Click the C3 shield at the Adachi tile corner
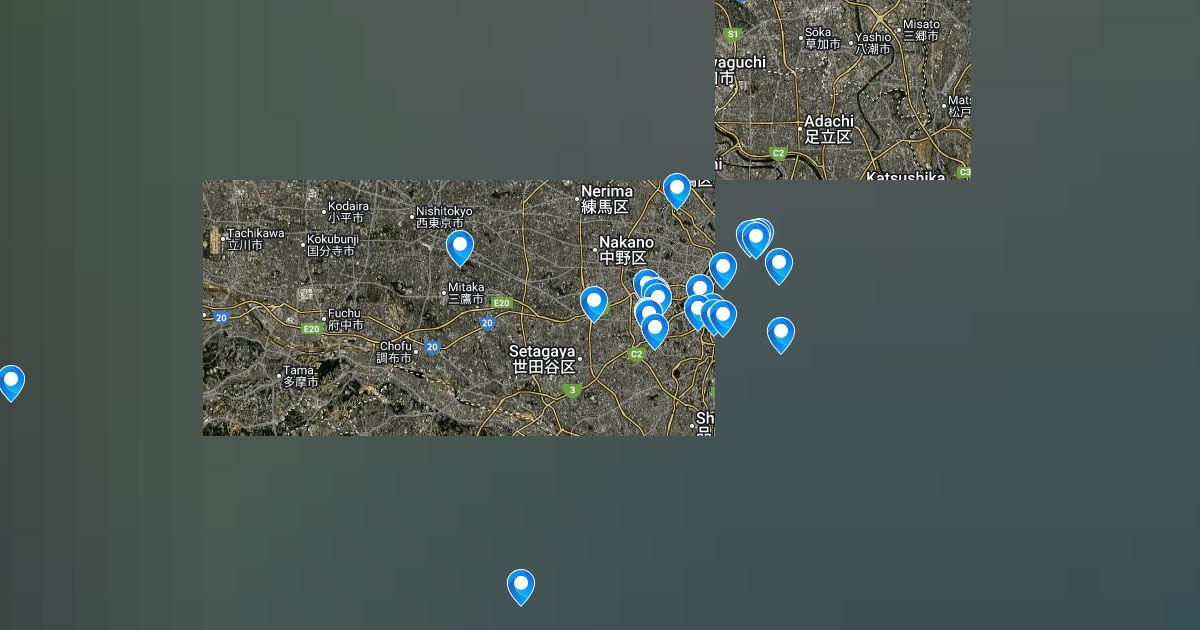 [x=964, y=172]
